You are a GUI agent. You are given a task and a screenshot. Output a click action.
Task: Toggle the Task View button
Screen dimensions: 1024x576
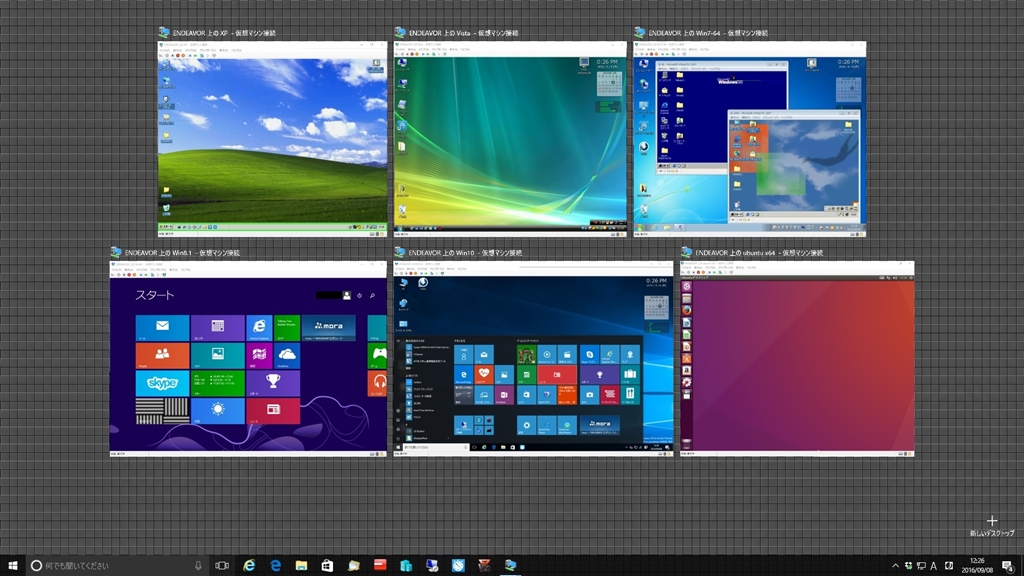222,565
